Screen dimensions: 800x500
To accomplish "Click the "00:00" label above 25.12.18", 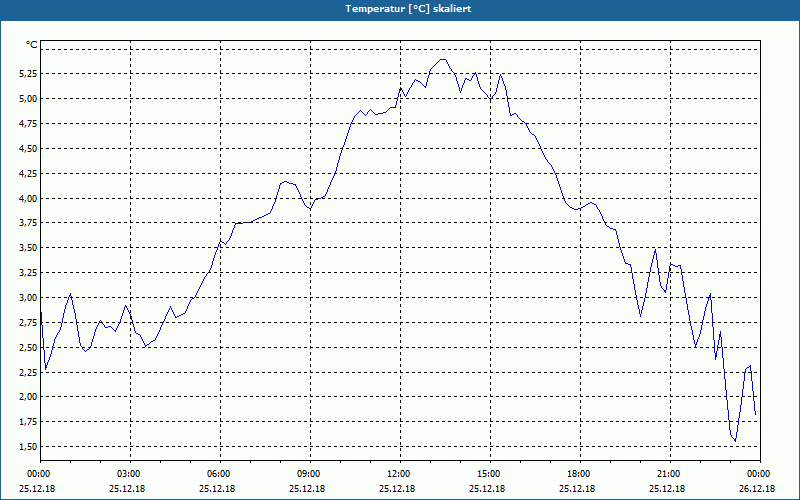I will point(40,474).
